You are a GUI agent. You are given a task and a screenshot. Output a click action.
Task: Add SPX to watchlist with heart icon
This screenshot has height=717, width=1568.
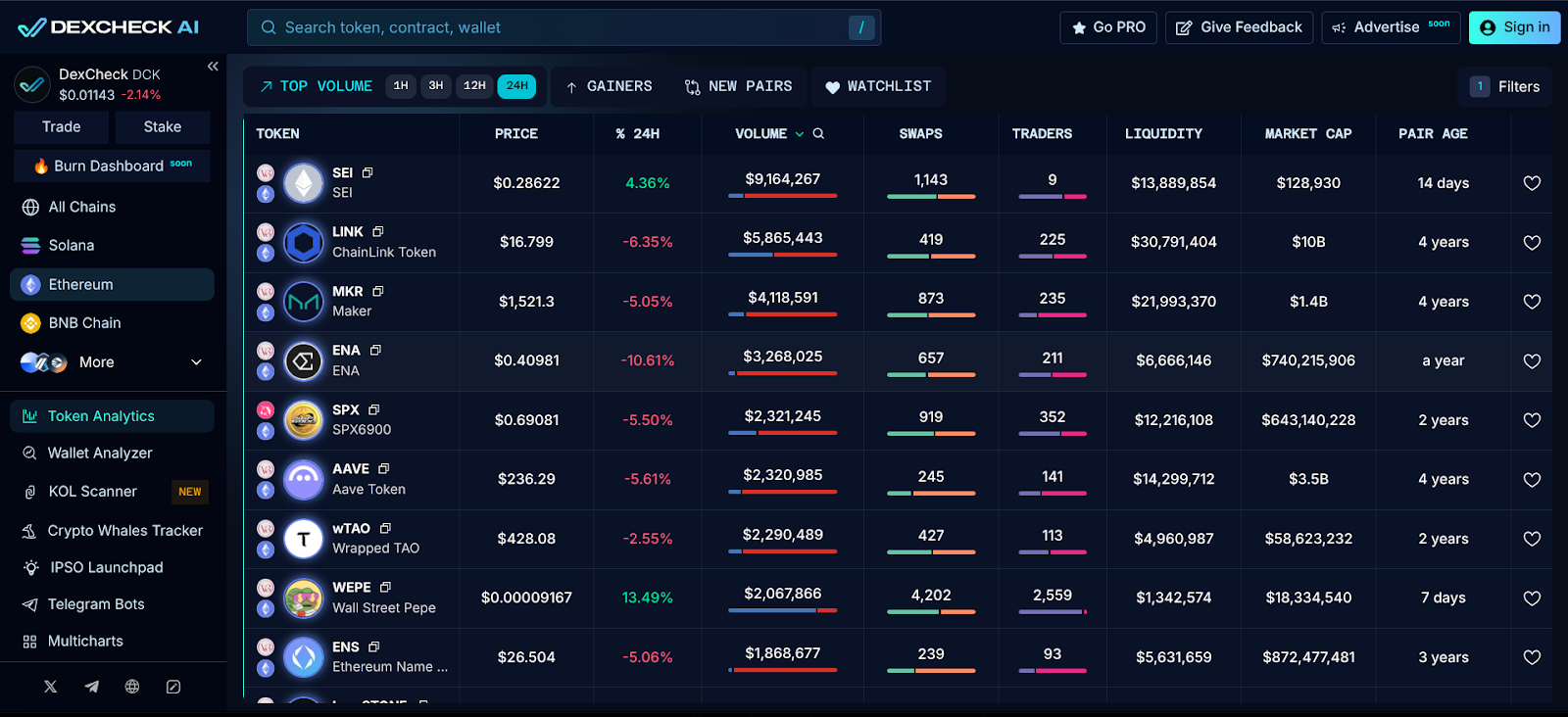pos(1532,420)
